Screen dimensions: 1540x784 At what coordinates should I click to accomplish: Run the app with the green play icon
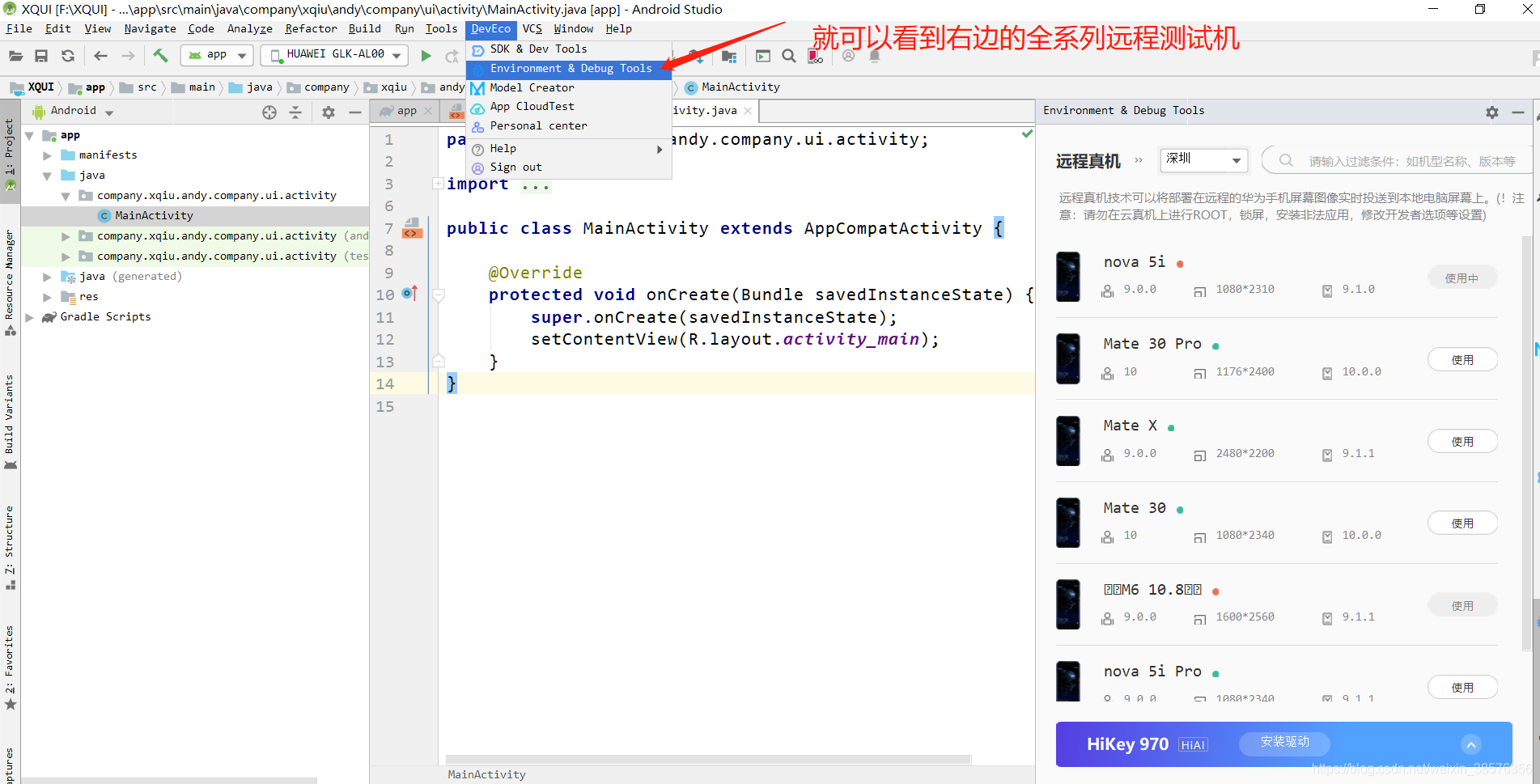pos(426,56)
